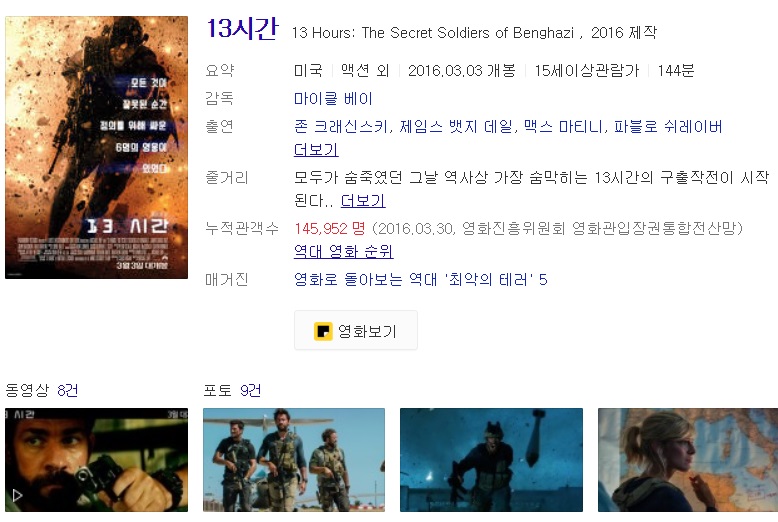
Task: Open photo of blonde woman by map
Action: pos(688,459)
